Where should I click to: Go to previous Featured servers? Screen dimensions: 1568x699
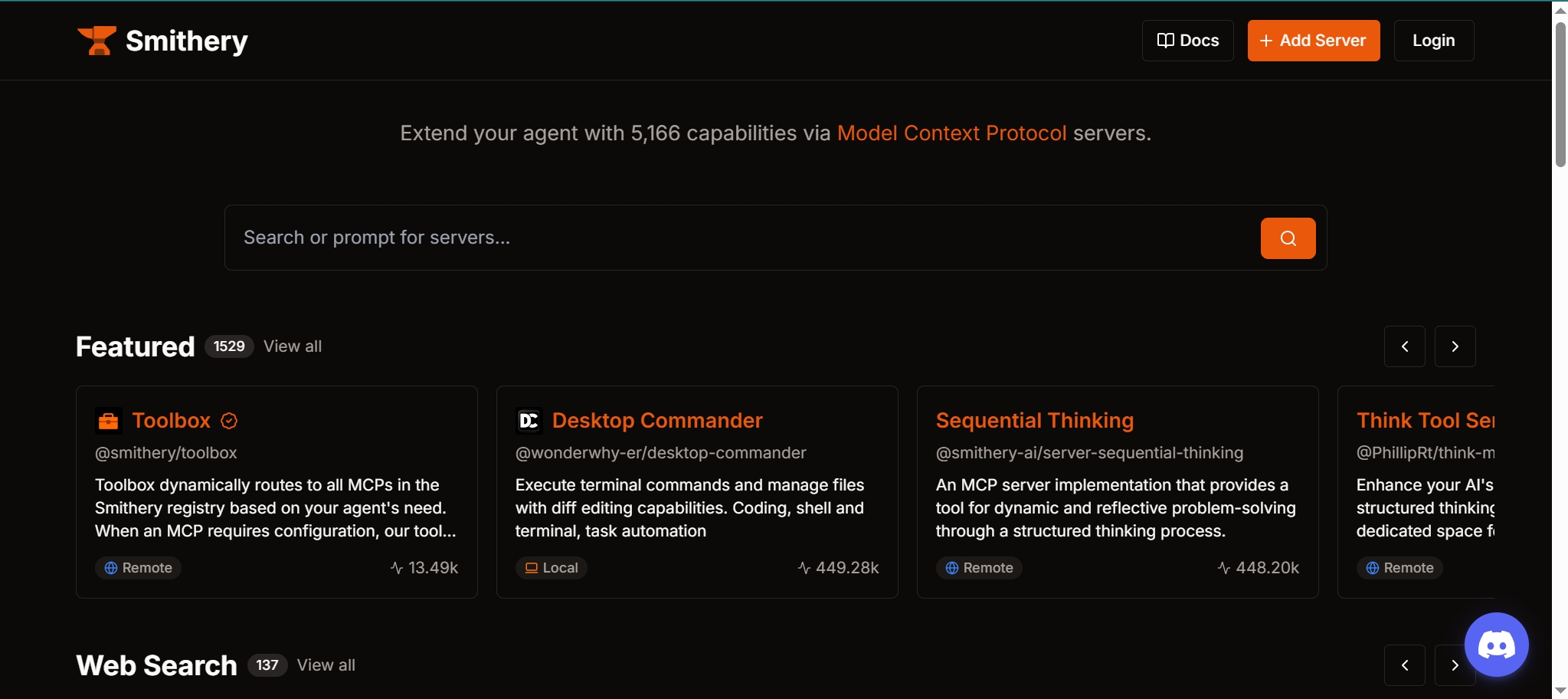(x=1404, y=346)
